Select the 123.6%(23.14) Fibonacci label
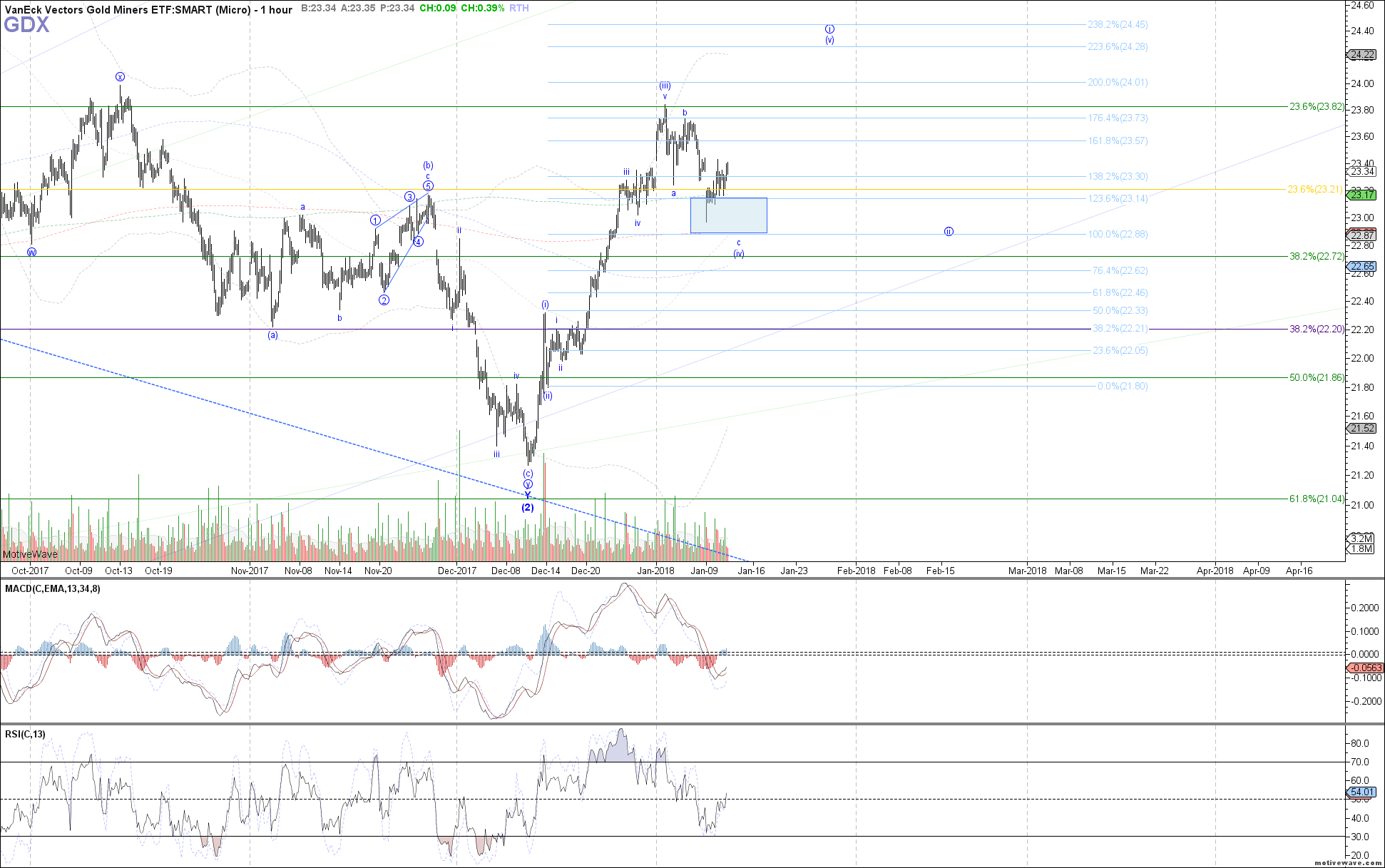 coord(1118,198)
